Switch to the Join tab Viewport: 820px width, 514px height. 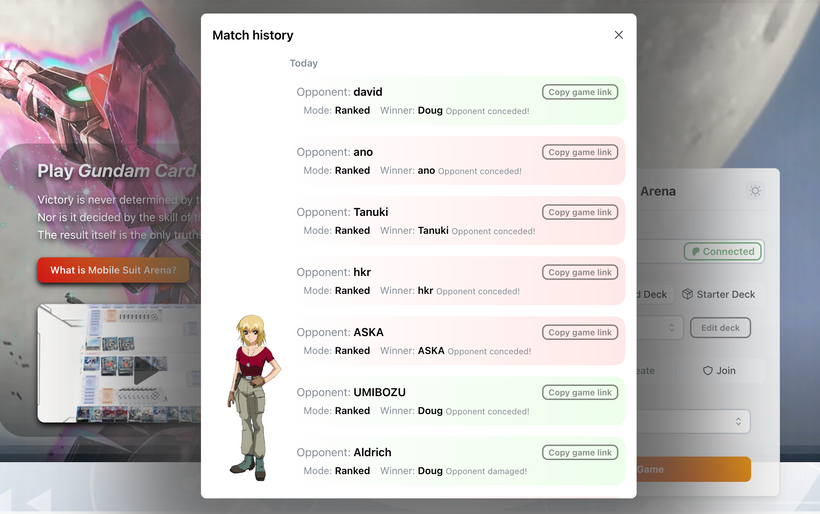click(x=719, y=370)
